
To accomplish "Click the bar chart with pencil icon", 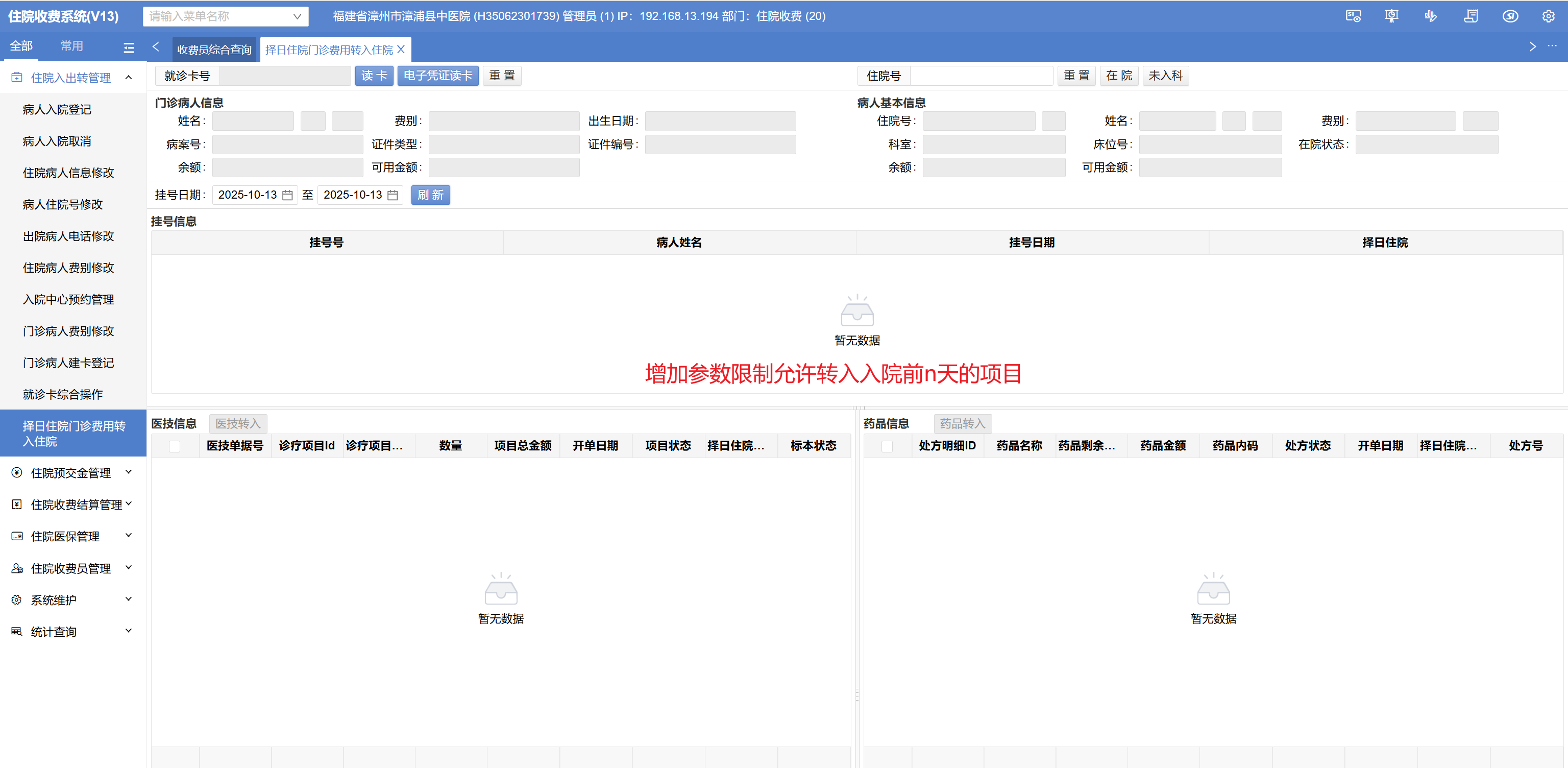I will [1431, 16].
